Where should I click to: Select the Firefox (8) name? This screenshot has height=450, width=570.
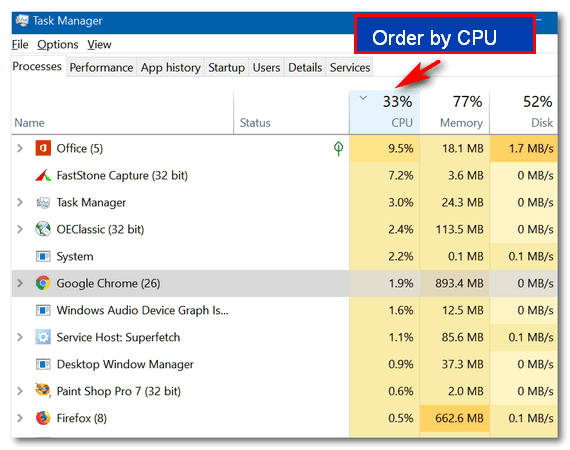tap(82, 418)
